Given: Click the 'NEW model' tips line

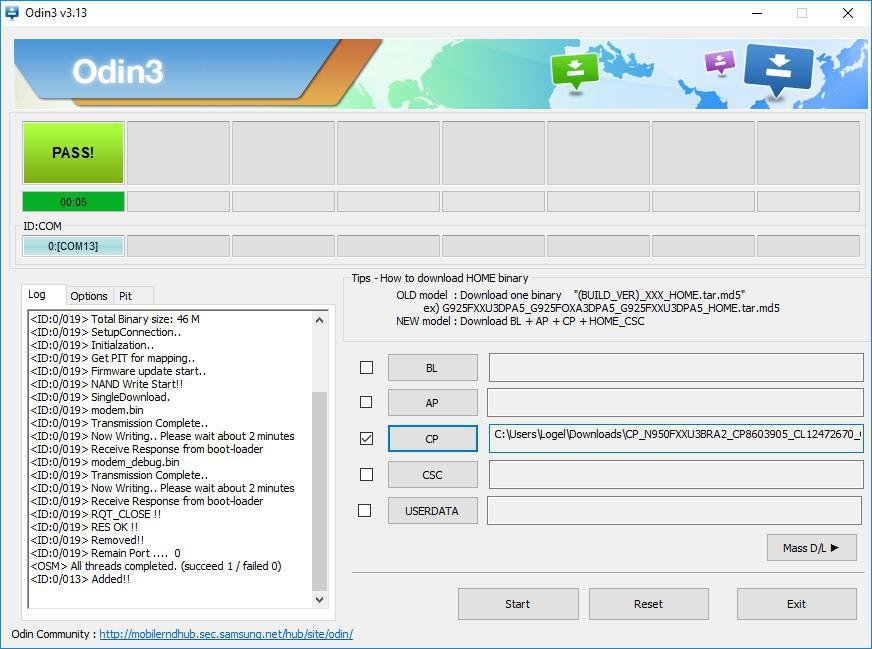Looking at the screenshot, I should (520, 321).
